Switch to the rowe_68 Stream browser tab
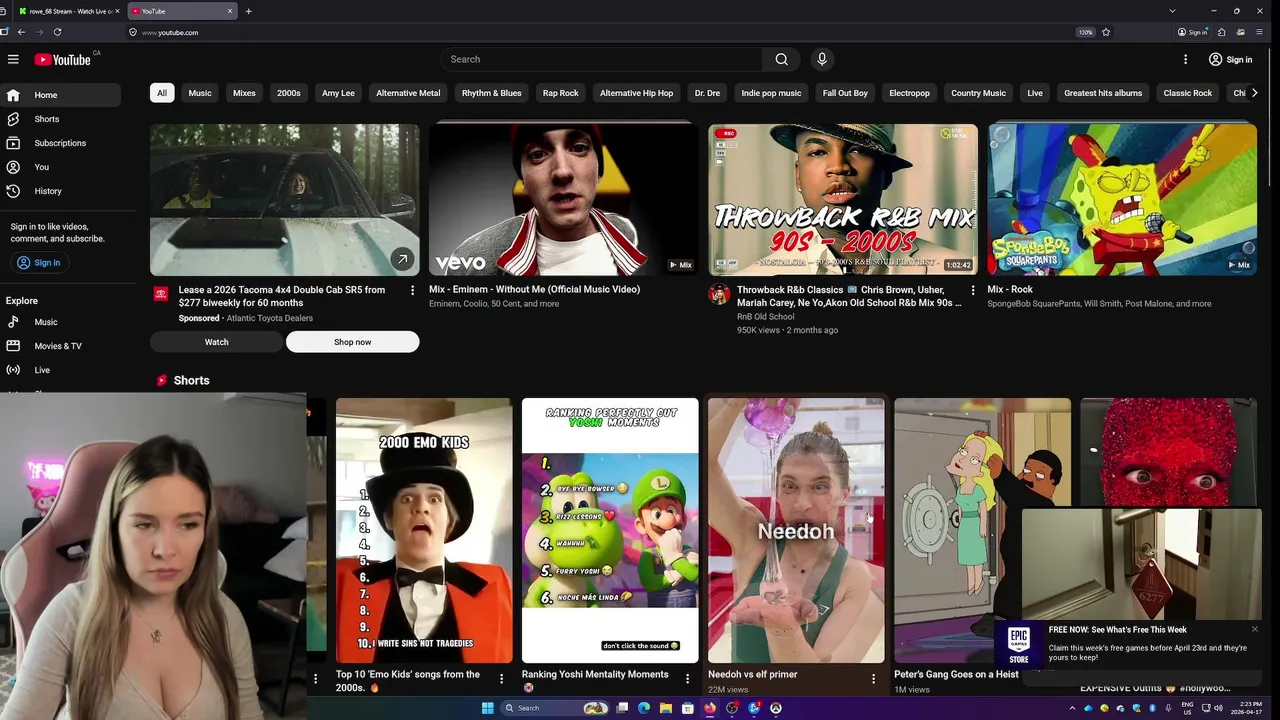 point(68,11)
